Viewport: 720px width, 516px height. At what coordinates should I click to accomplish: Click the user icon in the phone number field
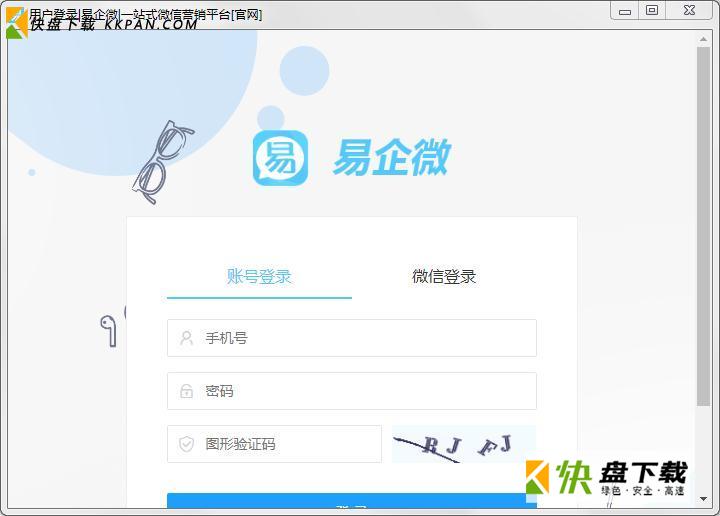pos(186,338)
